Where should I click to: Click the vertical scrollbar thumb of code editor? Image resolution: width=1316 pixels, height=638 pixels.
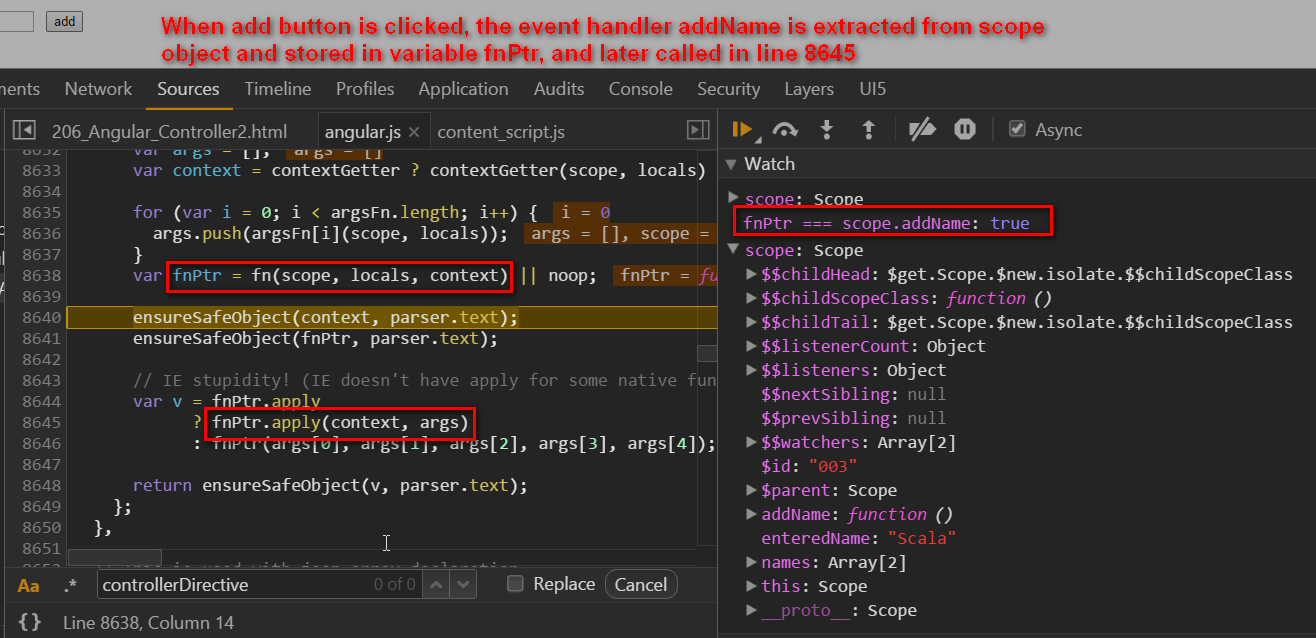707,353
